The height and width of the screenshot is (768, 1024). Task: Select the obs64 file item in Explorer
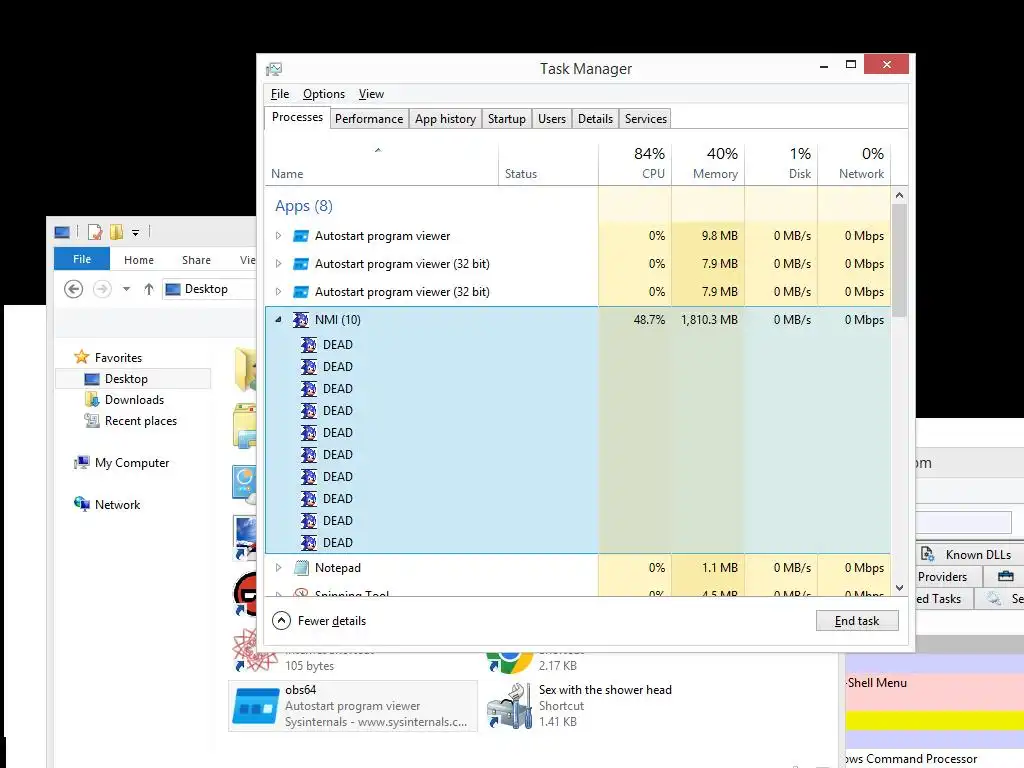[x=353, y=706]
